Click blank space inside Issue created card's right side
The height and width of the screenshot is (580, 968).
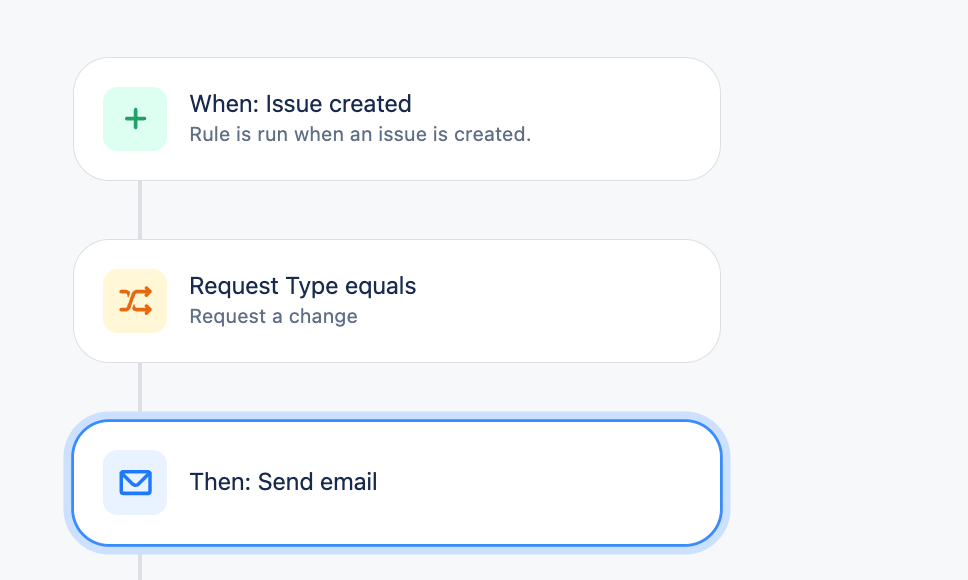(617, 119)
